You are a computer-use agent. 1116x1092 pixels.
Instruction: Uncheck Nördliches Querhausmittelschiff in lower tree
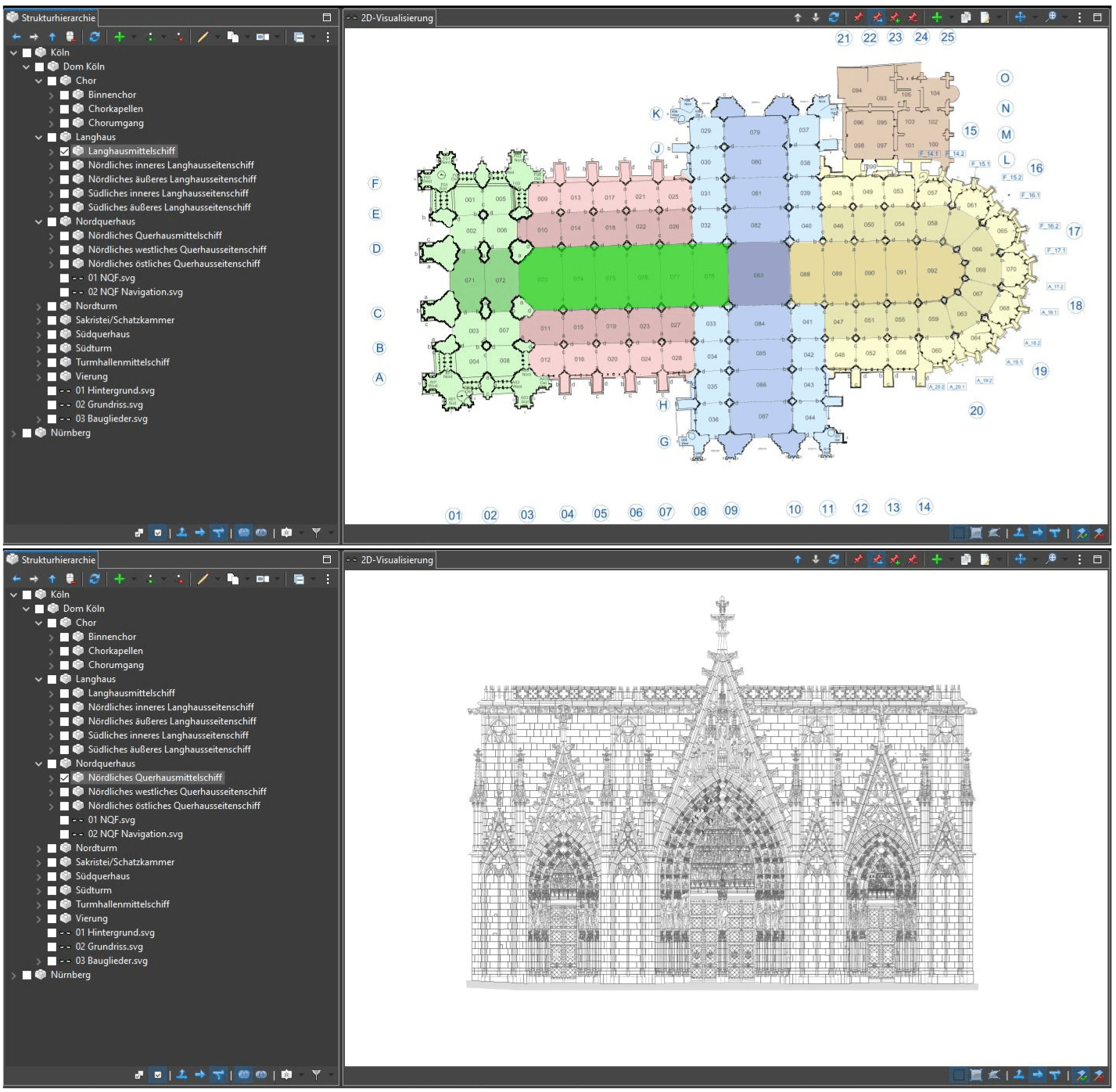[65, 778]
